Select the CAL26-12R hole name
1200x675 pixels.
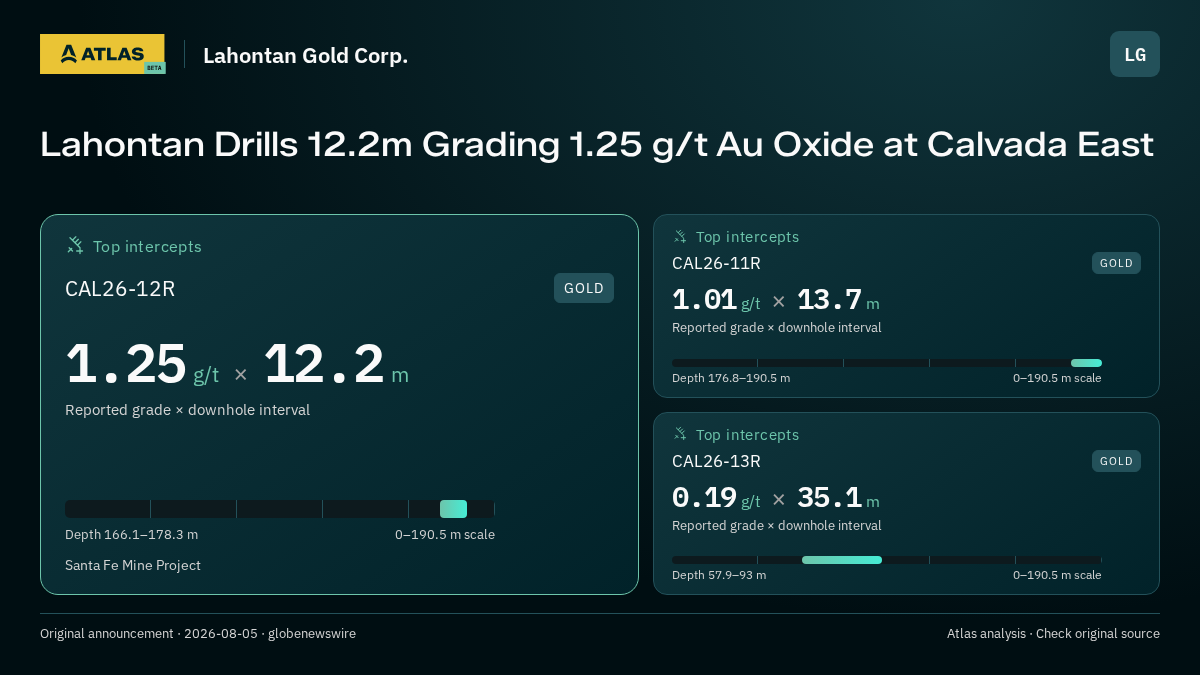(x=120, y=289)
